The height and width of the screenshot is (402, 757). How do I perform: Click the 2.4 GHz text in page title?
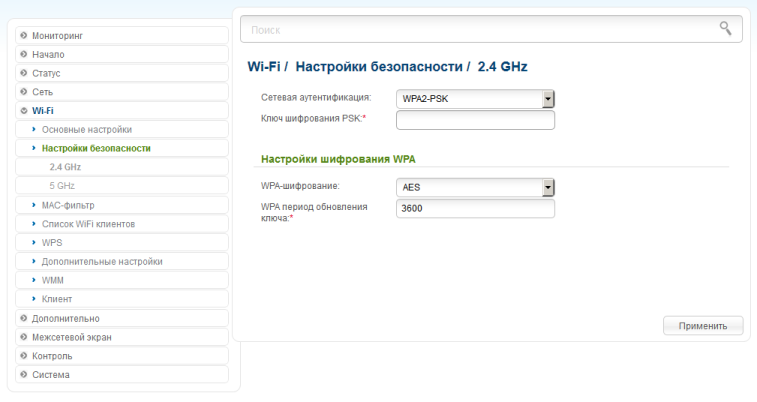click(x=502, y=67)
